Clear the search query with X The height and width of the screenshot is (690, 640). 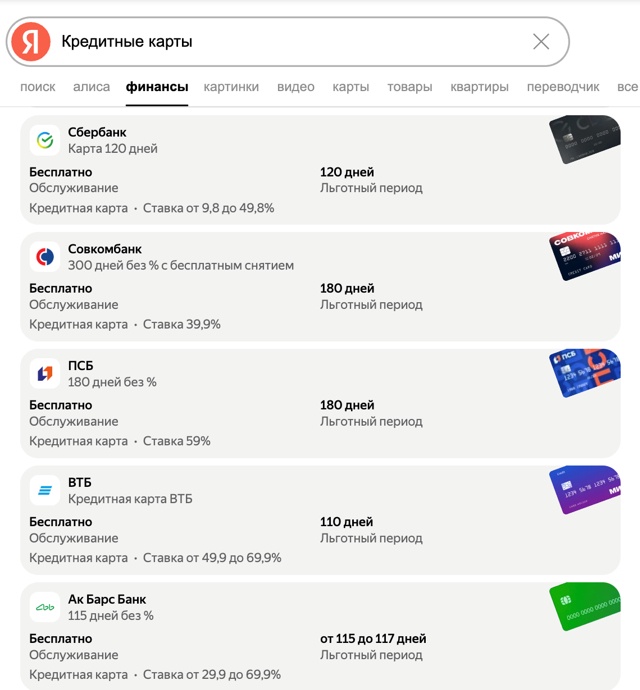tap(541, 41)
